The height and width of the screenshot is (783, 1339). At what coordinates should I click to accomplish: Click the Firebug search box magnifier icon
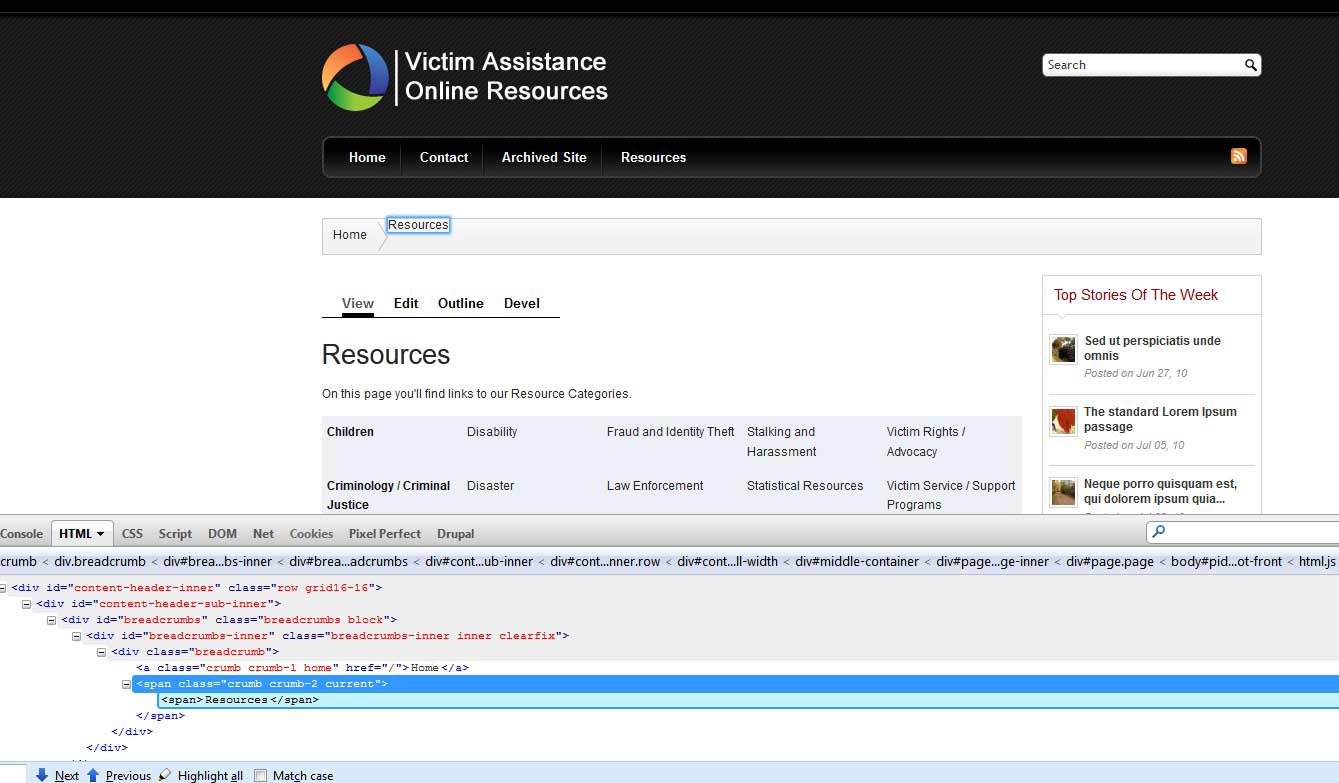point(1159,532)
